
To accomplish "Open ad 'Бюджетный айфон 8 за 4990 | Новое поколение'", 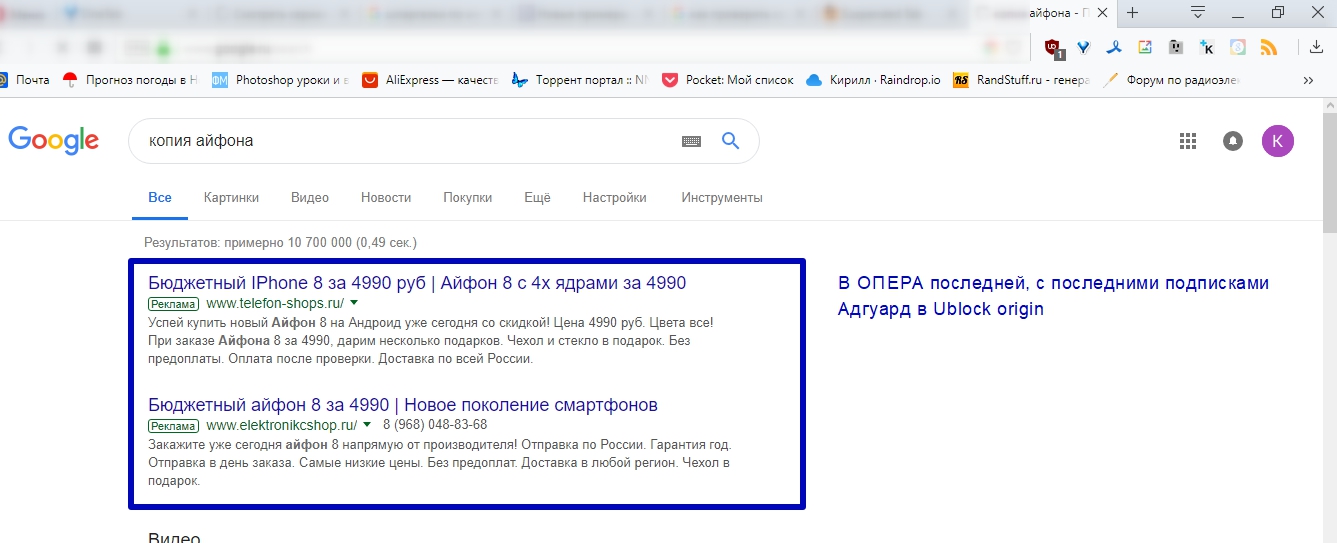I will click(x=403, y=405).
